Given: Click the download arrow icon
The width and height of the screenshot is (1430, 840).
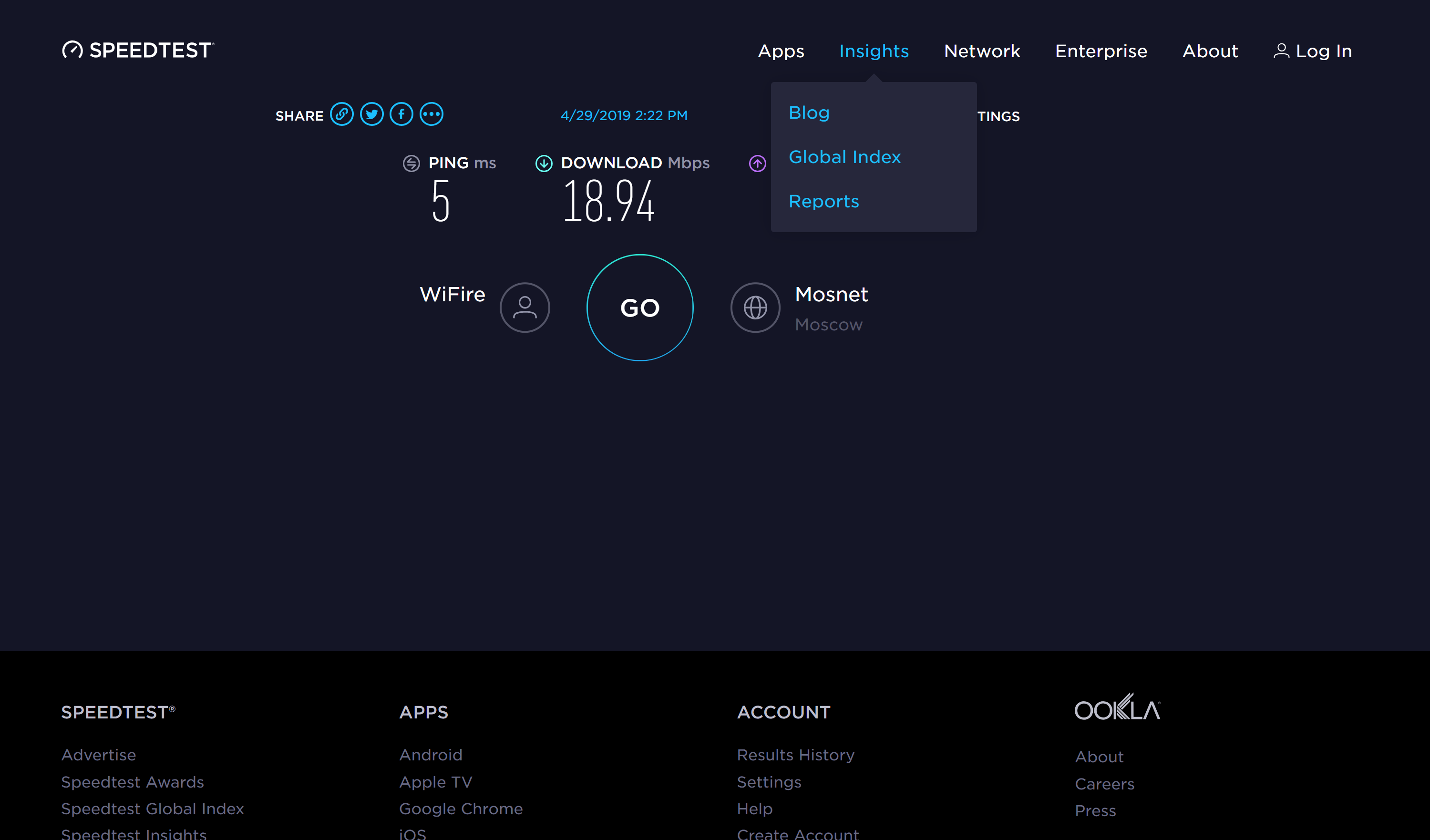Looking at the screenshot, I should pos(544,164).
